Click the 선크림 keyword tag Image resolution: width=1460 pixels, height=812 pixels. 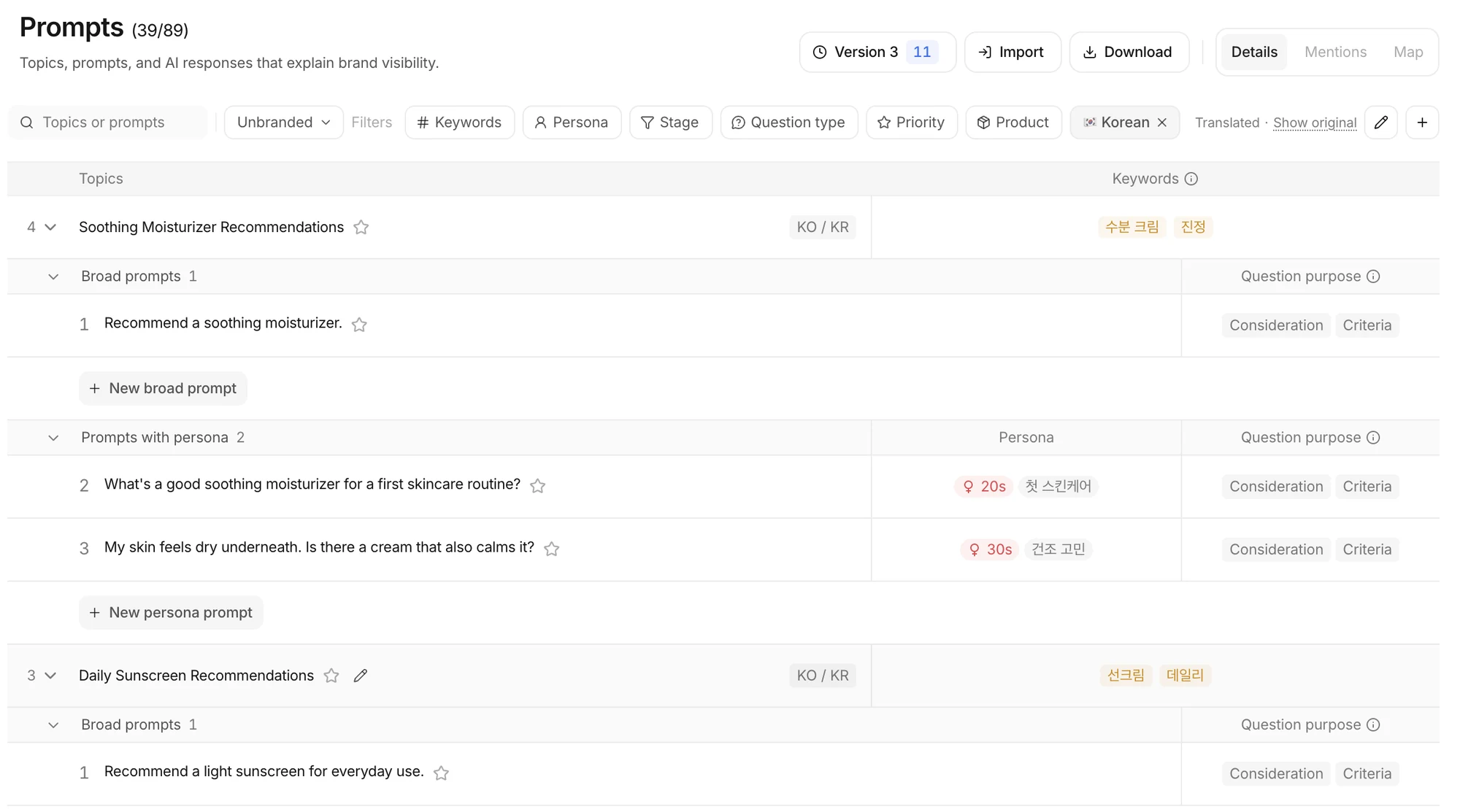[1126, 675]
